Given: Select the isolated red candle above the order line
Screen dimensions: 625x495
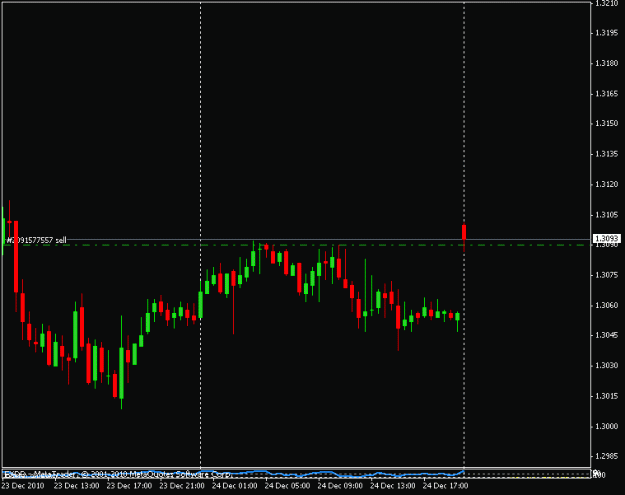Looking at the screenshot, I should pyautogui.click(x=464, y=232).
